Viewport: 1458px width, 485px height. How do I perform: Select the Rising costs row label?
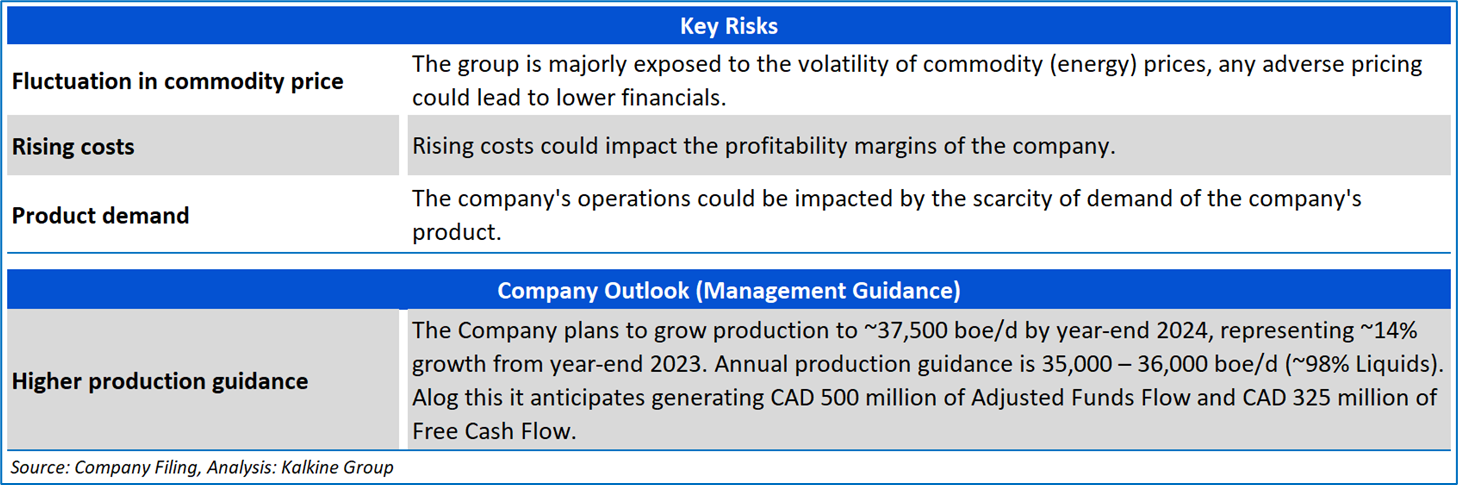tap(73, 147)
